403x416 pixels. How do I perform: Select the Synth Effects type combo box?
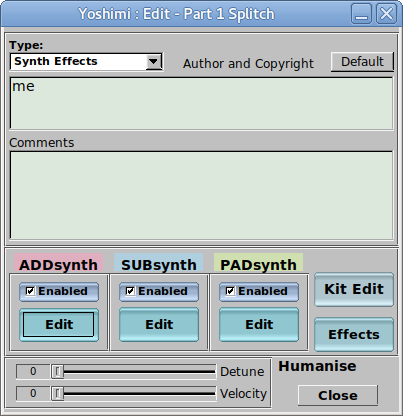86,62
